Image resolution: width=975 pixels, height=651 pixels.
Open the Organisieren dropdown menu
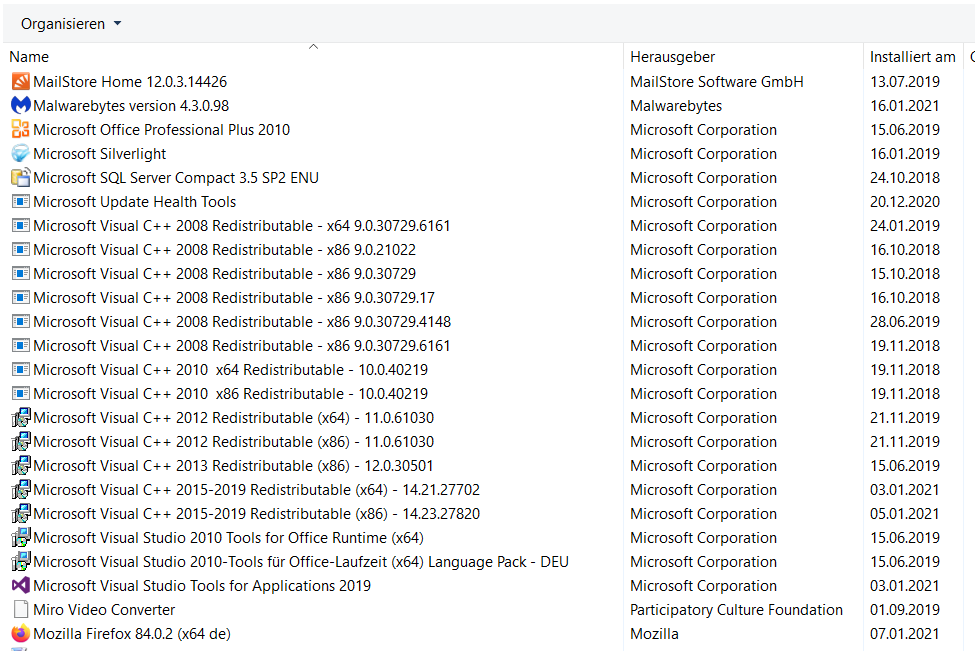pyautogui.click(x=71, y=24)
